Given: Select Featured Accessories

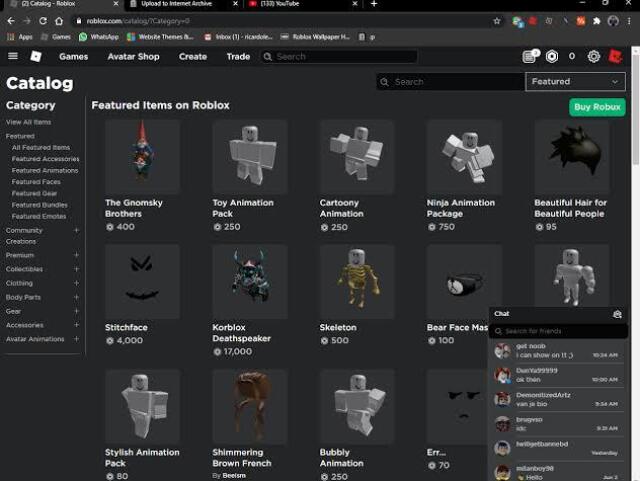Looking at the screenshot, I should tap(45, 159).
